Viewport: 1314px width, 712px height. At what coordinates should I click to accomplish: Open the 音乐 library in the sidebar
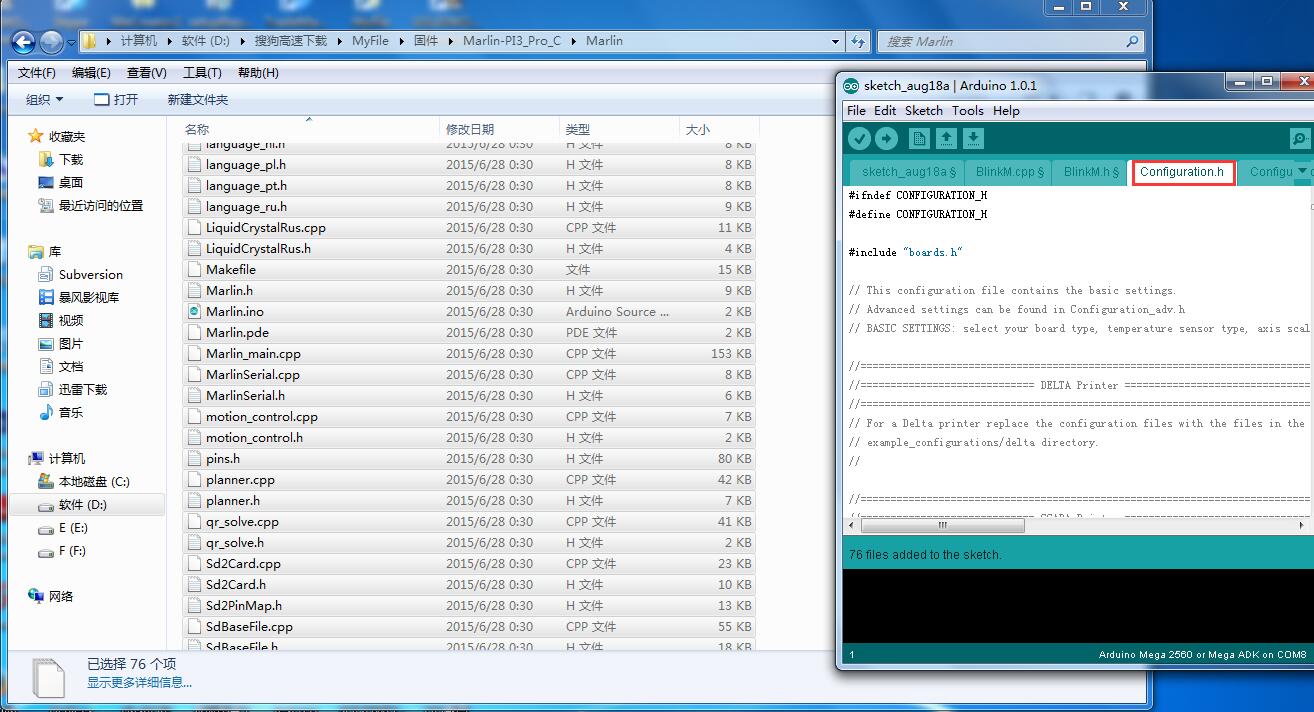tap(70, 412)
